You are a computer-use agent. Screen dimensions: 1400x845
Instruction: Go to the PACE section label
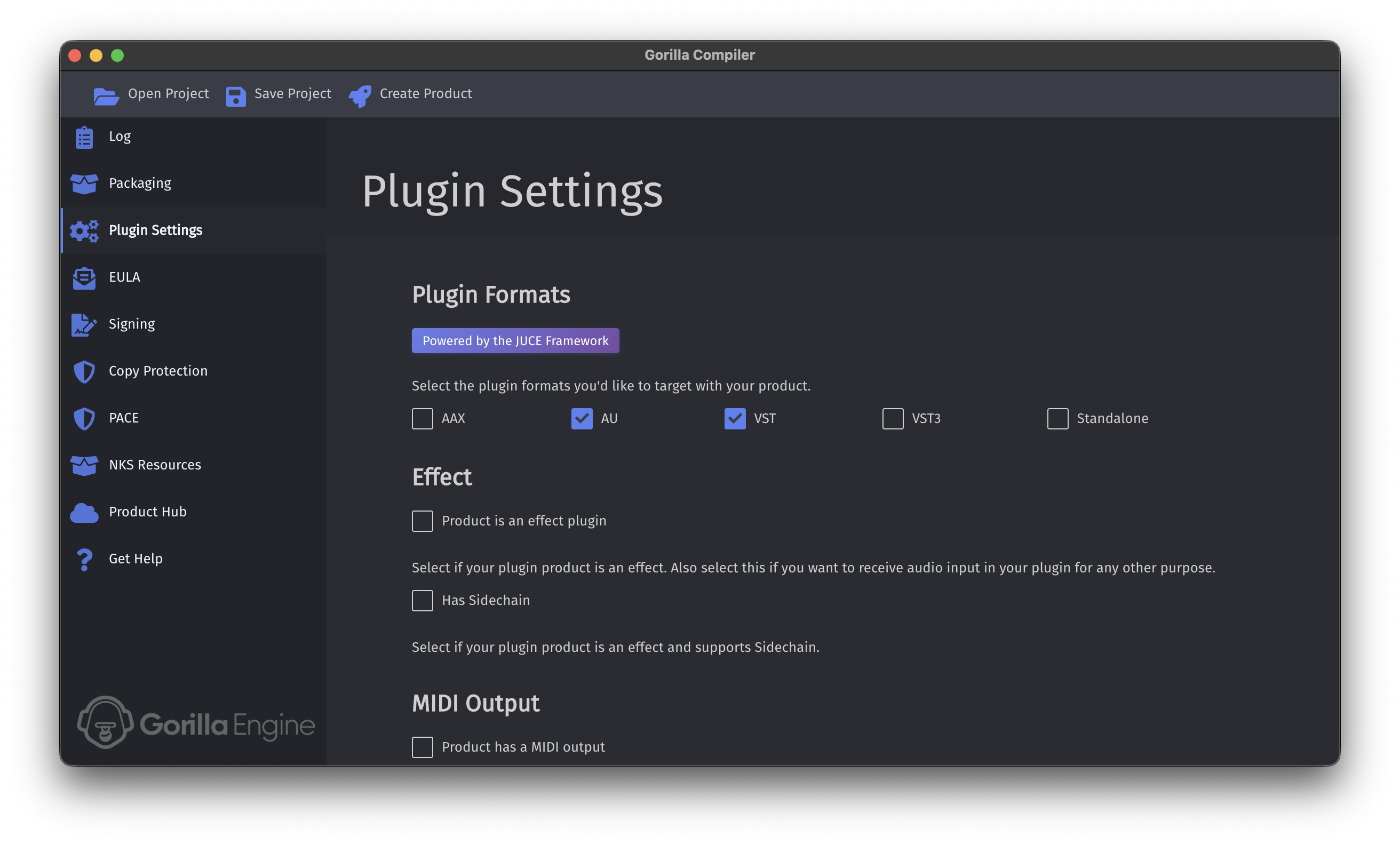[x=124, y=418]
